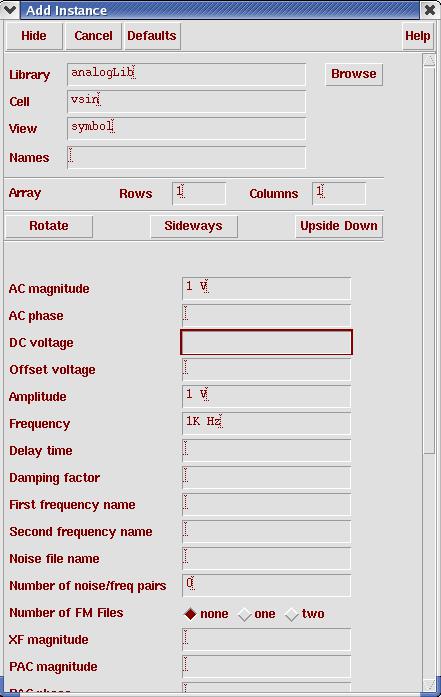Image resolution: width=441 pixels, height=697 pixels.
Task: Flip the instance Upside Down
Action: point(339,226)
